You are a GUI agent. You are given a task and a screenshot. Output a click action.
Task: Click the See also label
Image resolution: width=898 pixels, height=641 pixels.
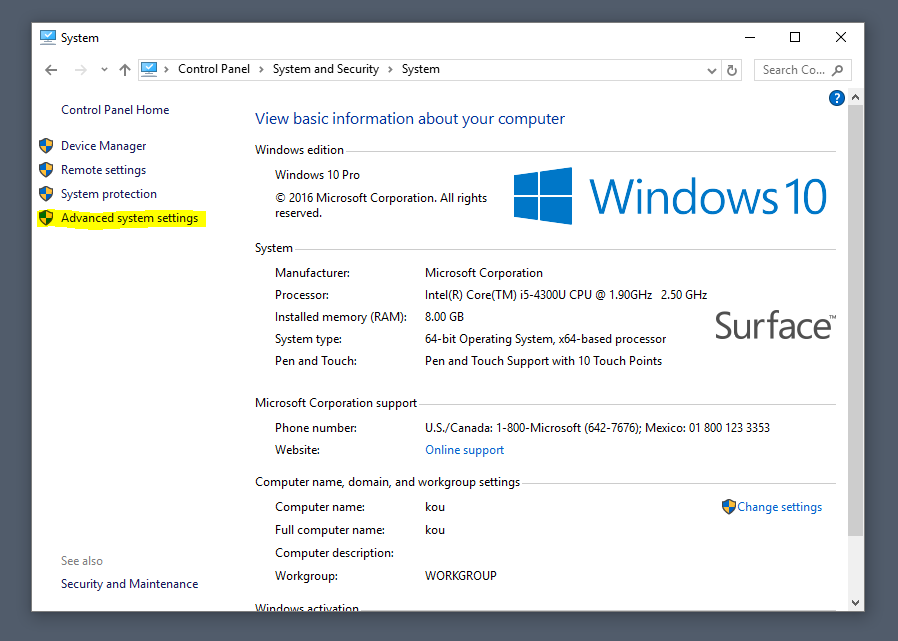(82, 561)
